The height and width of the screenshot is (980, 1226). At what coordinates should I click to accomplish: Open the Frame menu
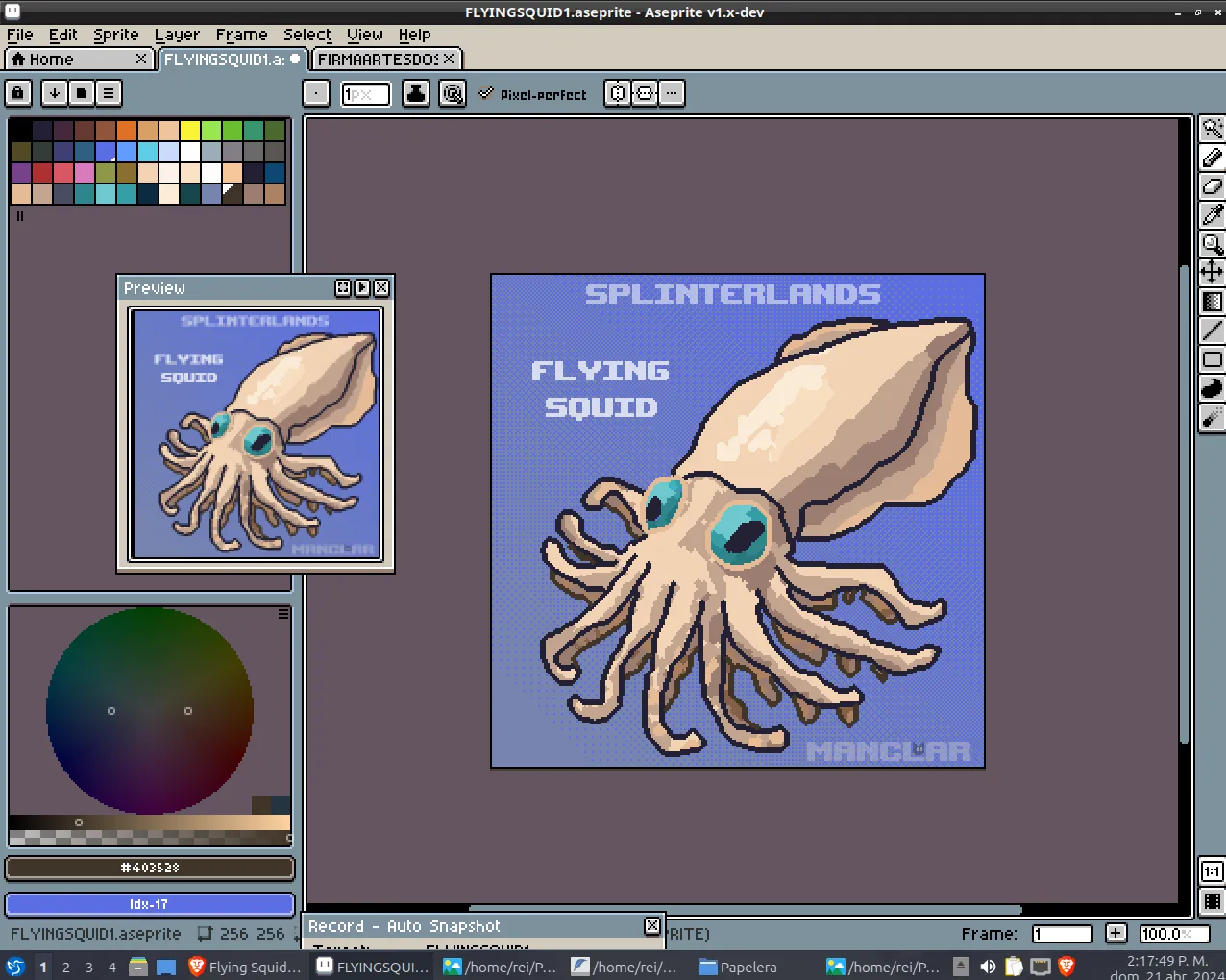[242, 35]
